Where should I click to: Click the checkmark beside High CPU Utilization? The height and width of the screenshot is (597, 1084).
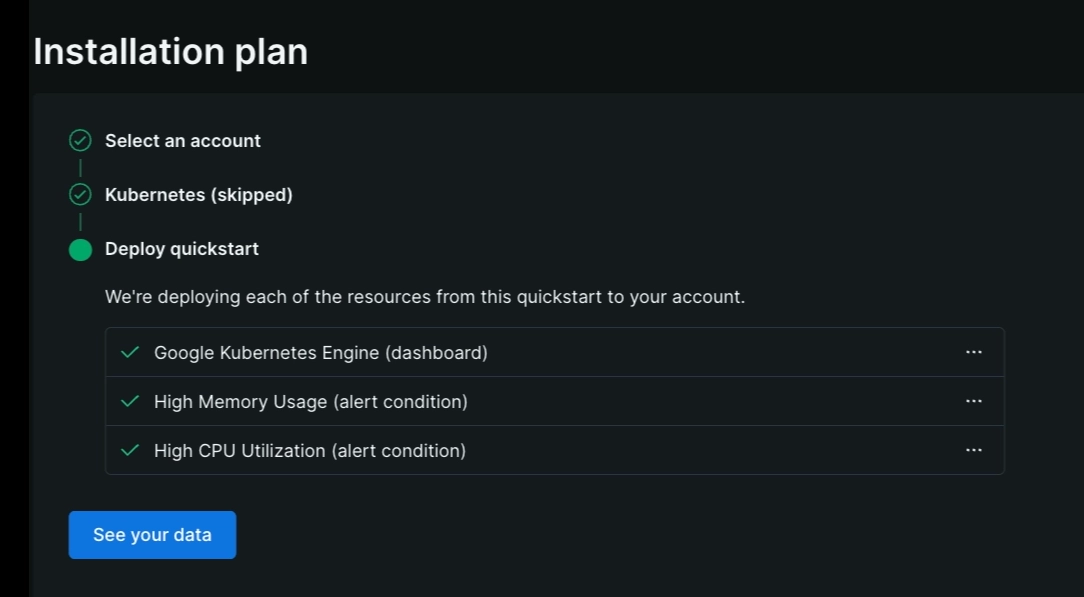129,450
